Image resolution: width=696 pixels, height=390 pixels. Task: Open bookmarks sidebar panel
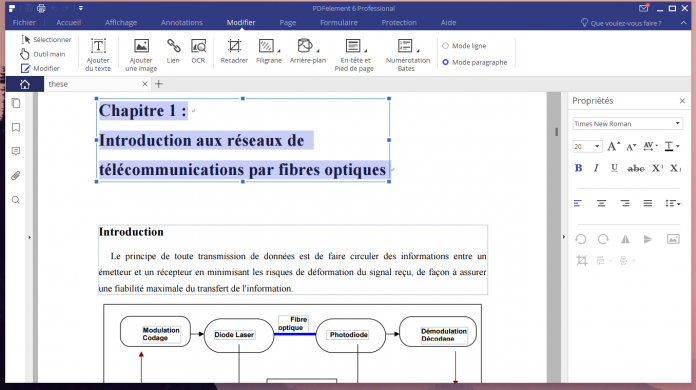coord(16,128)
